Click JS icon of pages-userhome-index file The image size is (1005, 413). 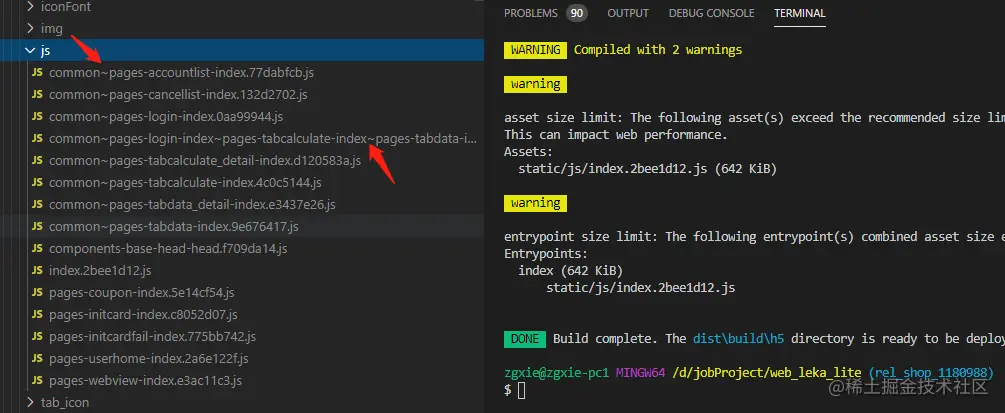point(37,359)
